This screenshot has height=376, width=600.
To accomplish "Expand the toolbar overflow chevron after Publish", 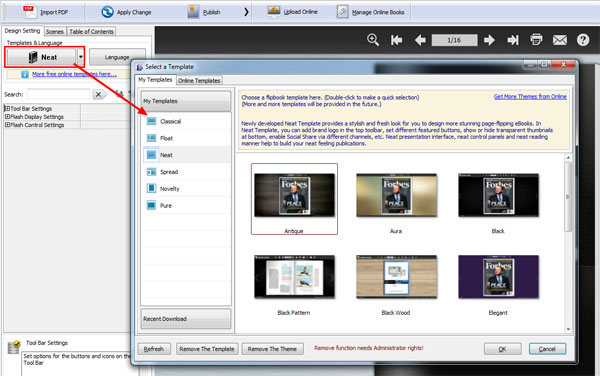I will point(246,12).
